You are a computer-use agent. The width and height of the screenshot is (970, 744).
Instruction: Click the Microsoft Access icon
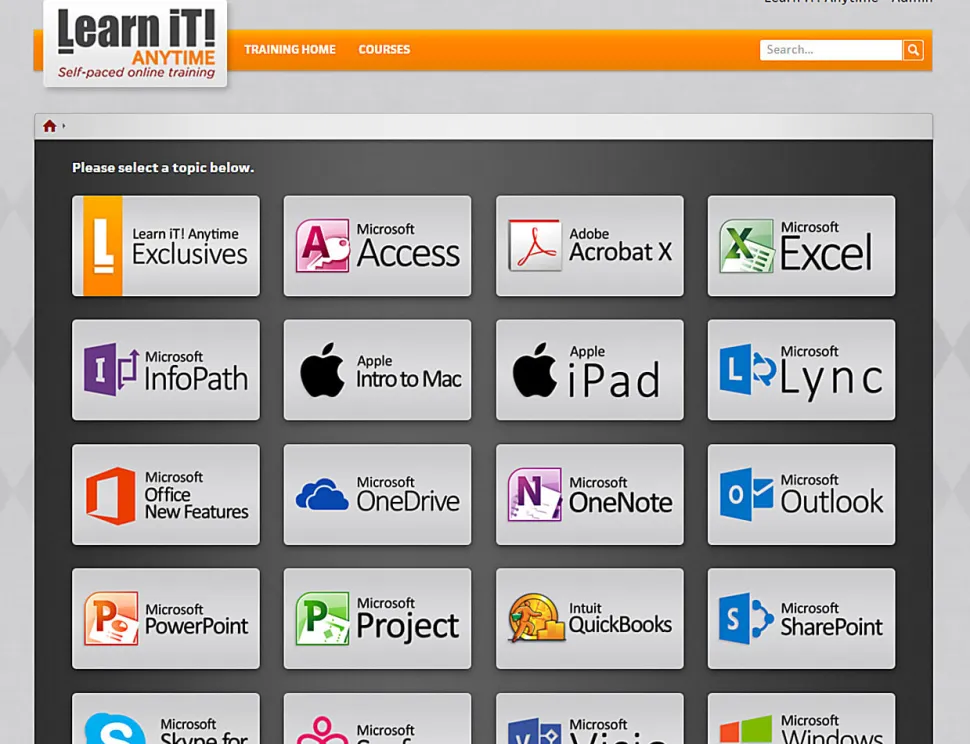[322, 246]
